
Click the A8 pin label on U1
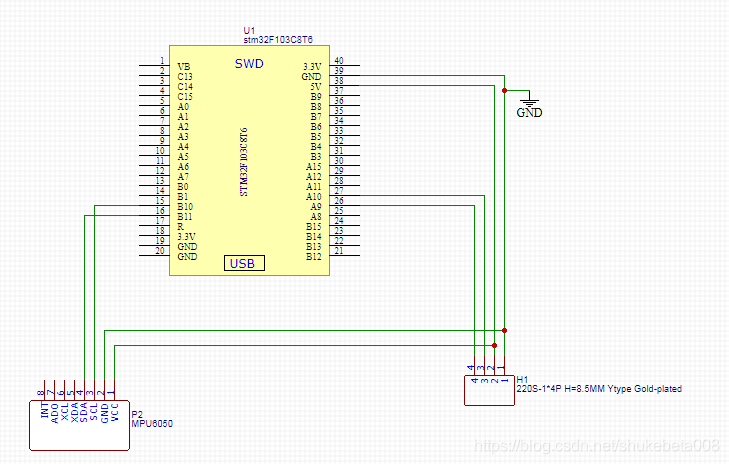click(x=316, y=217)
